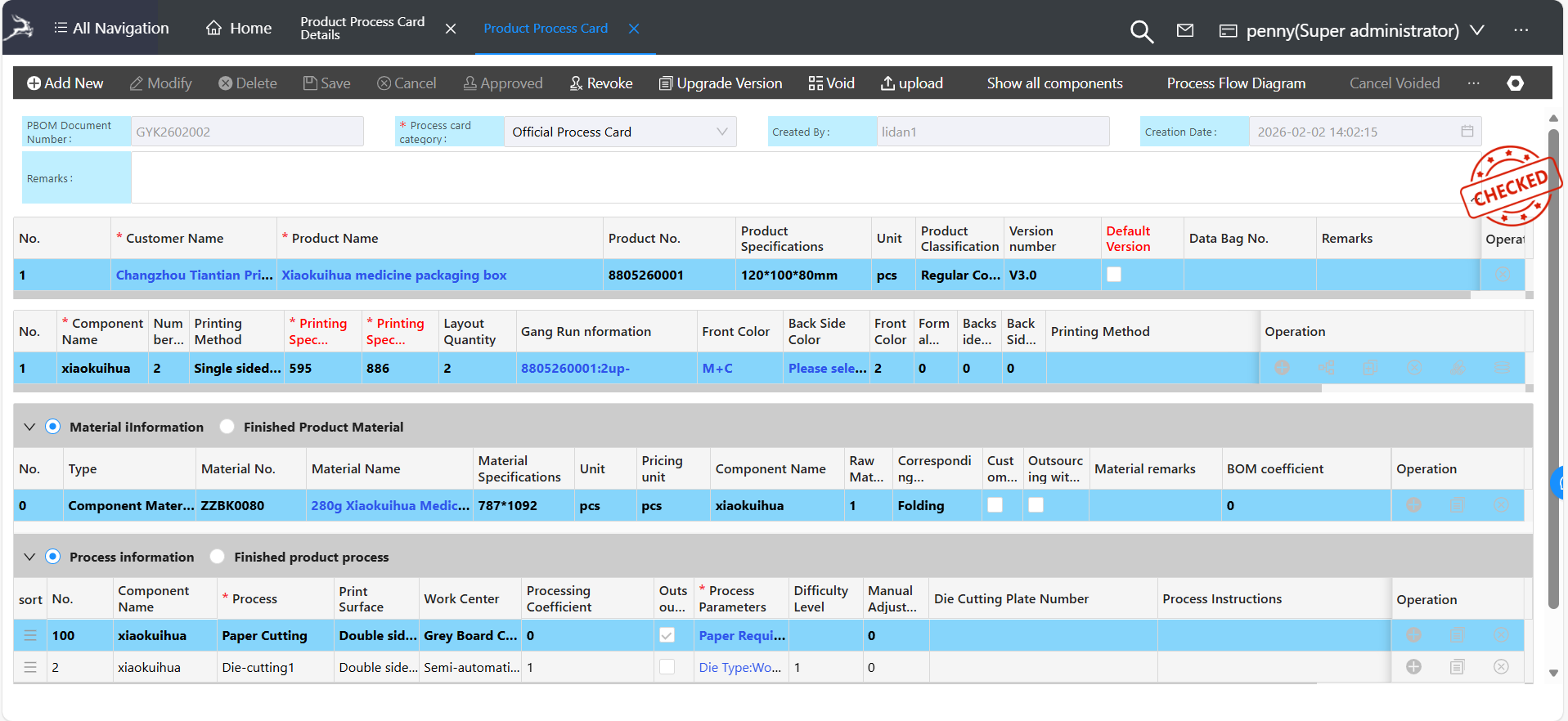
Task: Open the Creation Date calendar icon
Action: pos(1467,132)
